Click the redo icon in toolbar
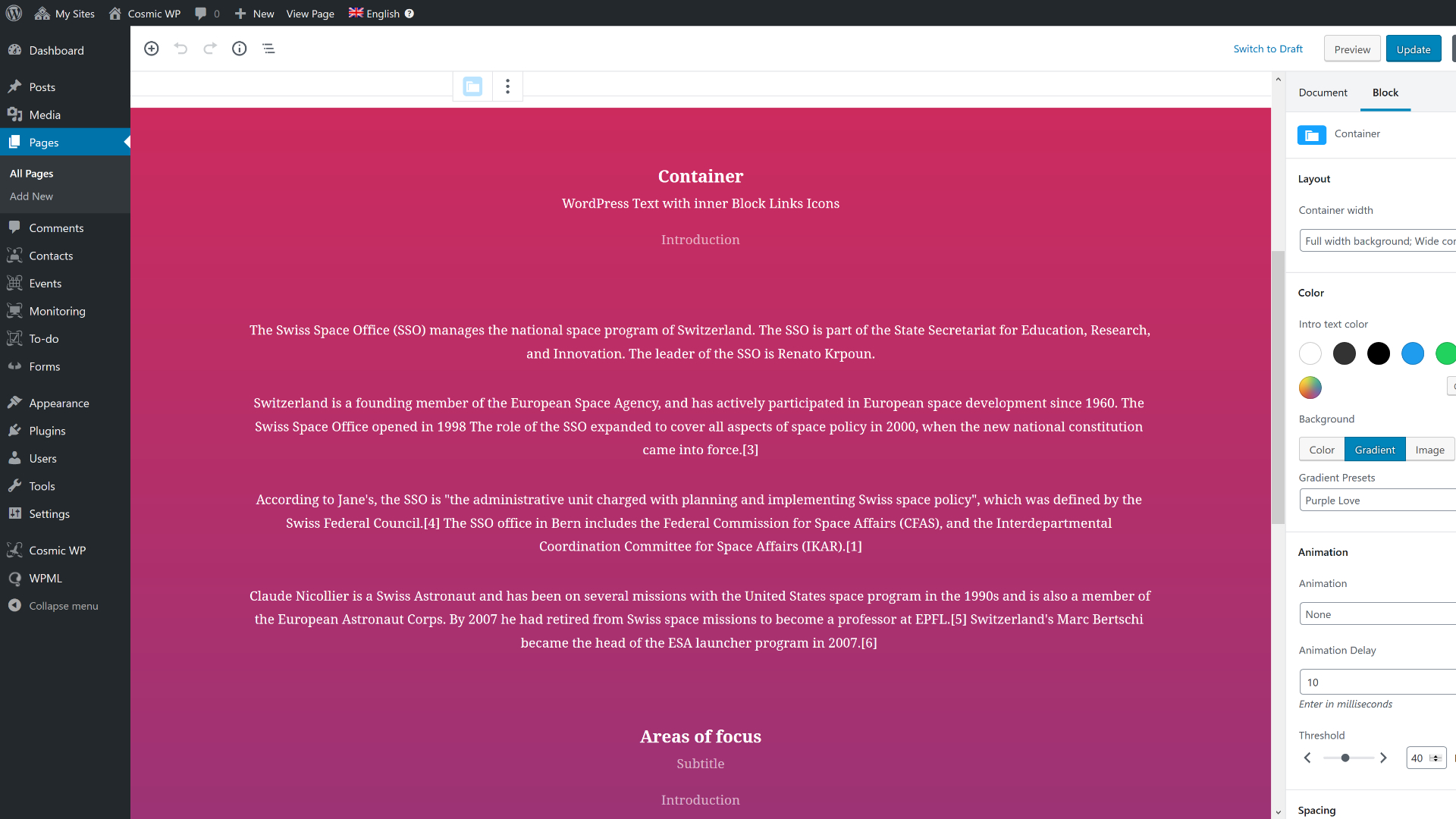This screenshot has height=819, width=1456. tap(210, 48)
